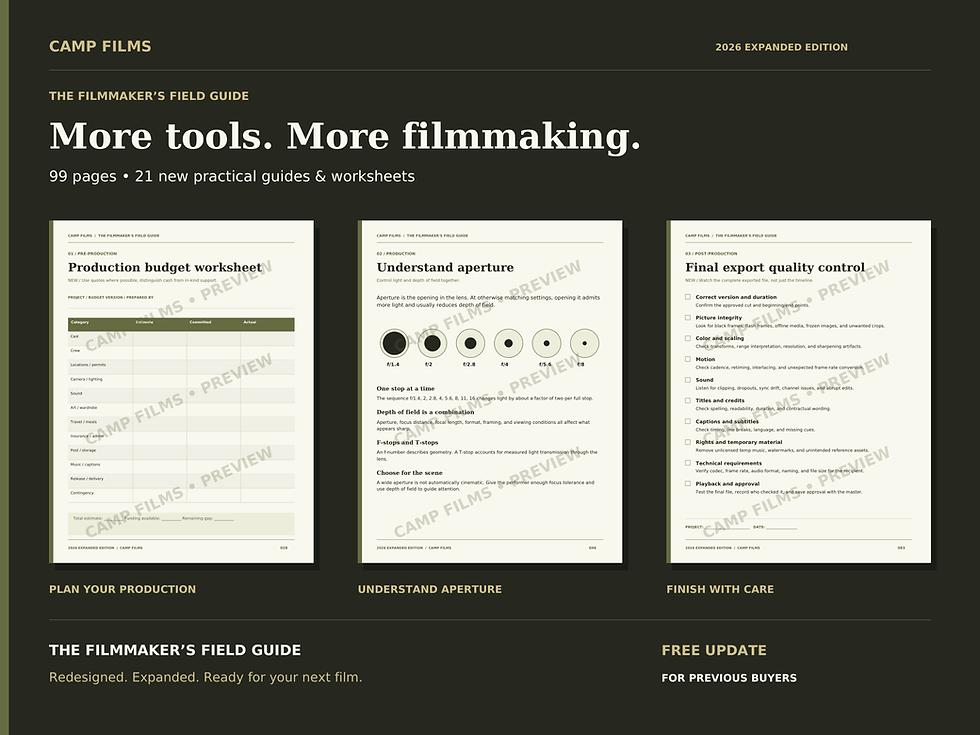Click the 'Actual' column header

pyautogui.click(x=249, y=322)
